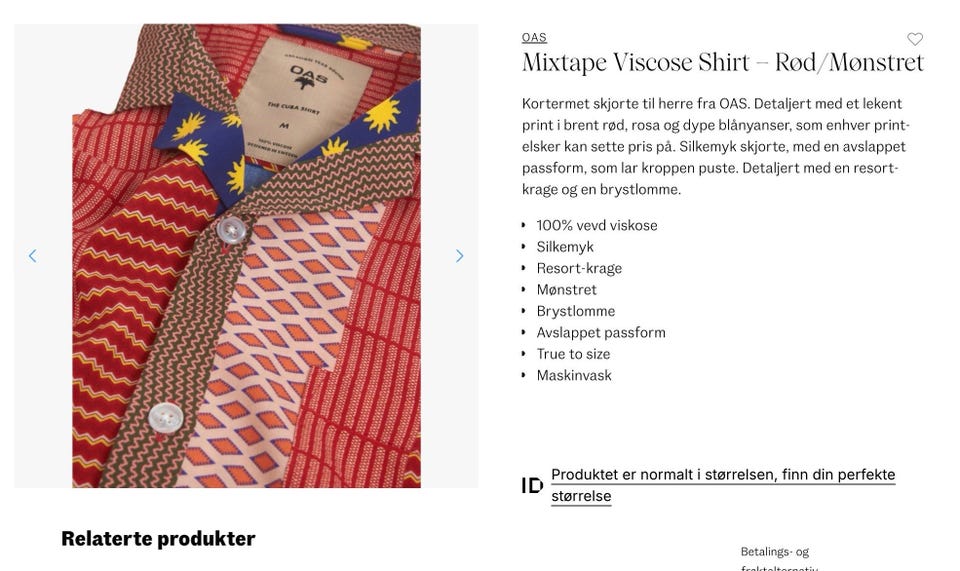Select the 'True to size' bullet
The height and width of the screenshot is (571, 960).
[x=573, y=354]
